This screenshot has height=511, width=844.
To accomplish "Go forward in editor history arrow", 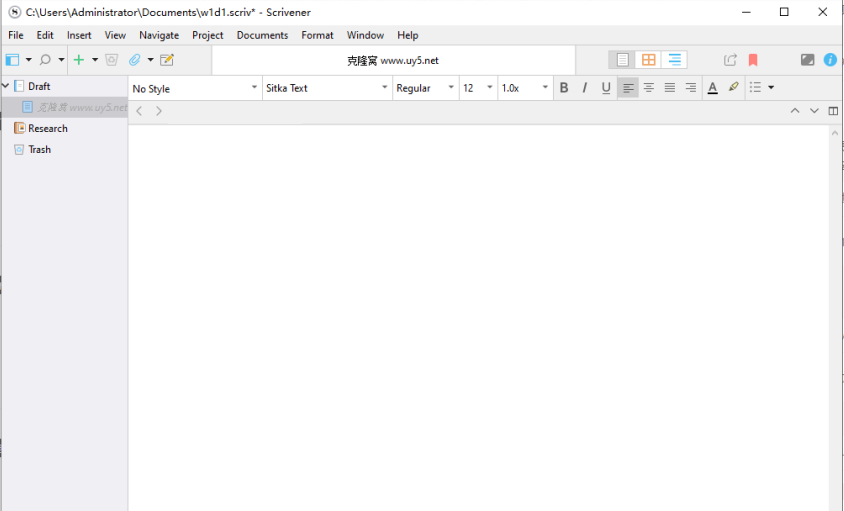I will 159,111.
